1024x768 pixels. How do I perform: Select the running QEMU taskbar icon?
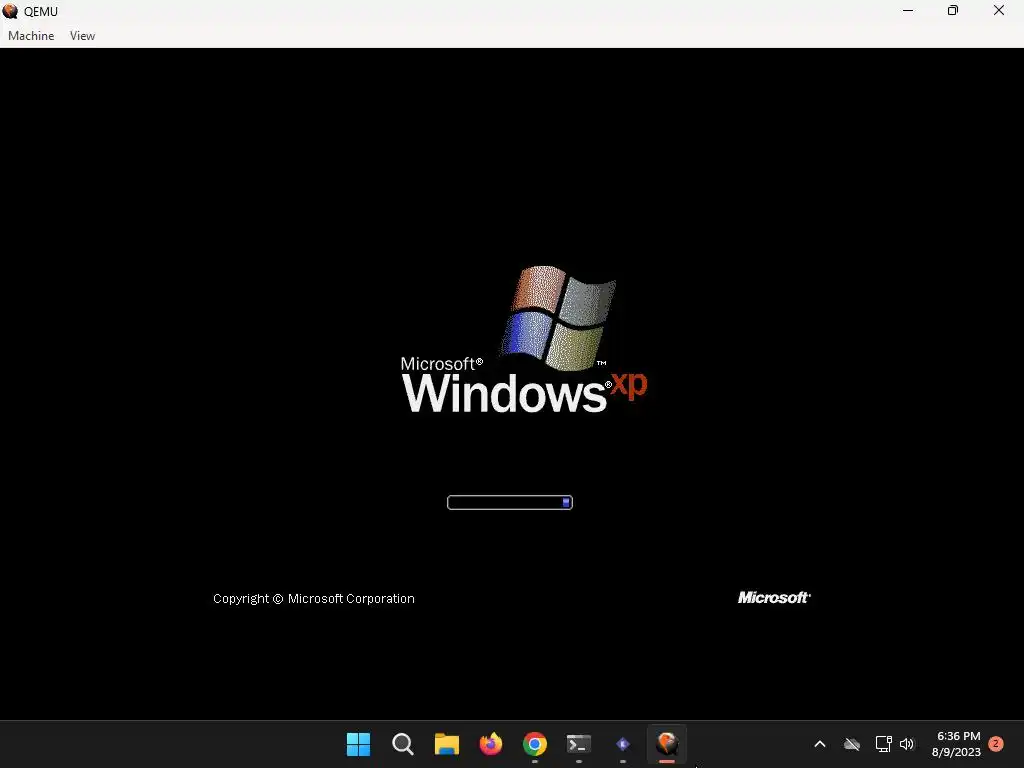667,744
